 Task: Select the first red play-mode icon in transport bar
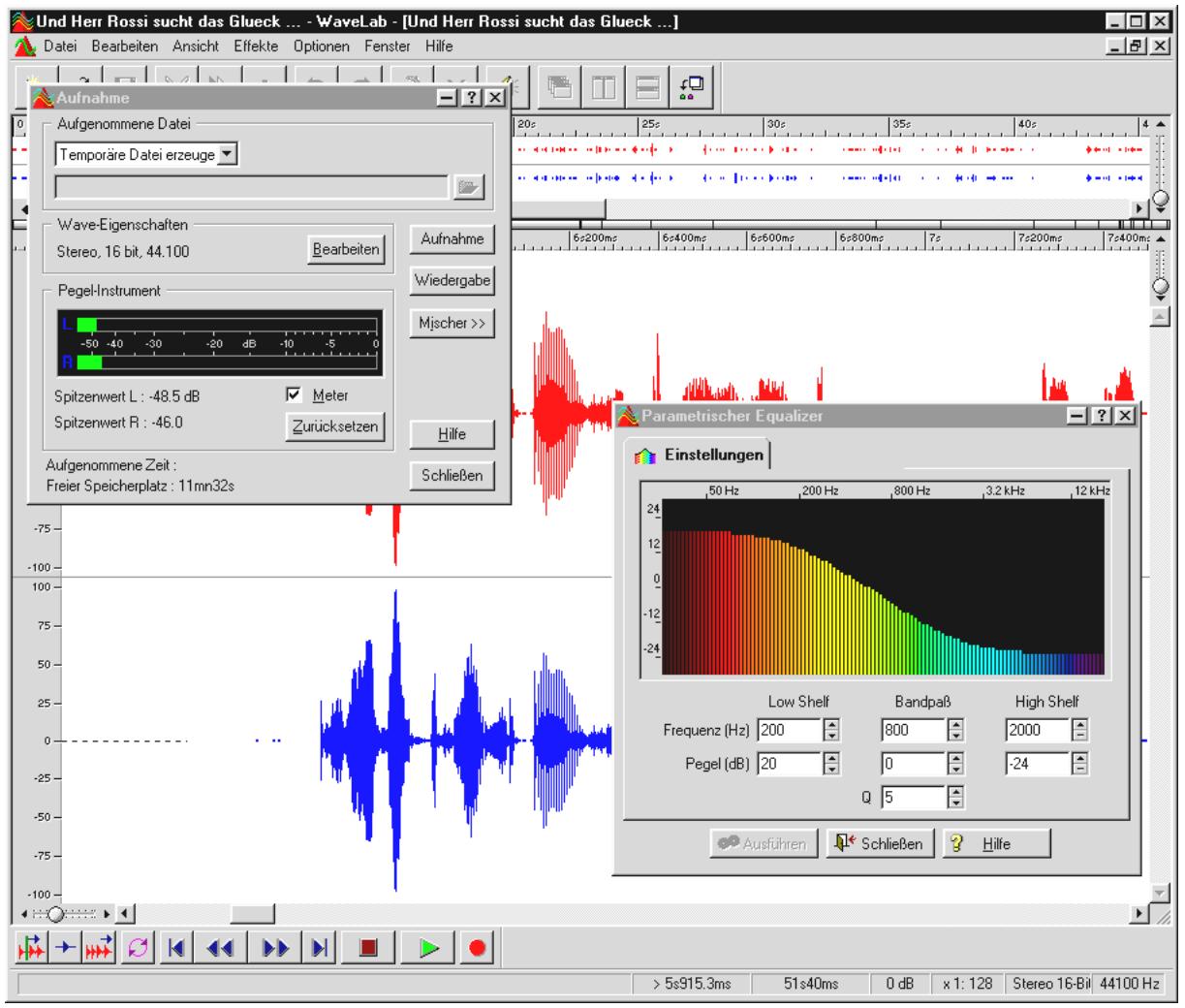[x=33, y=947]
